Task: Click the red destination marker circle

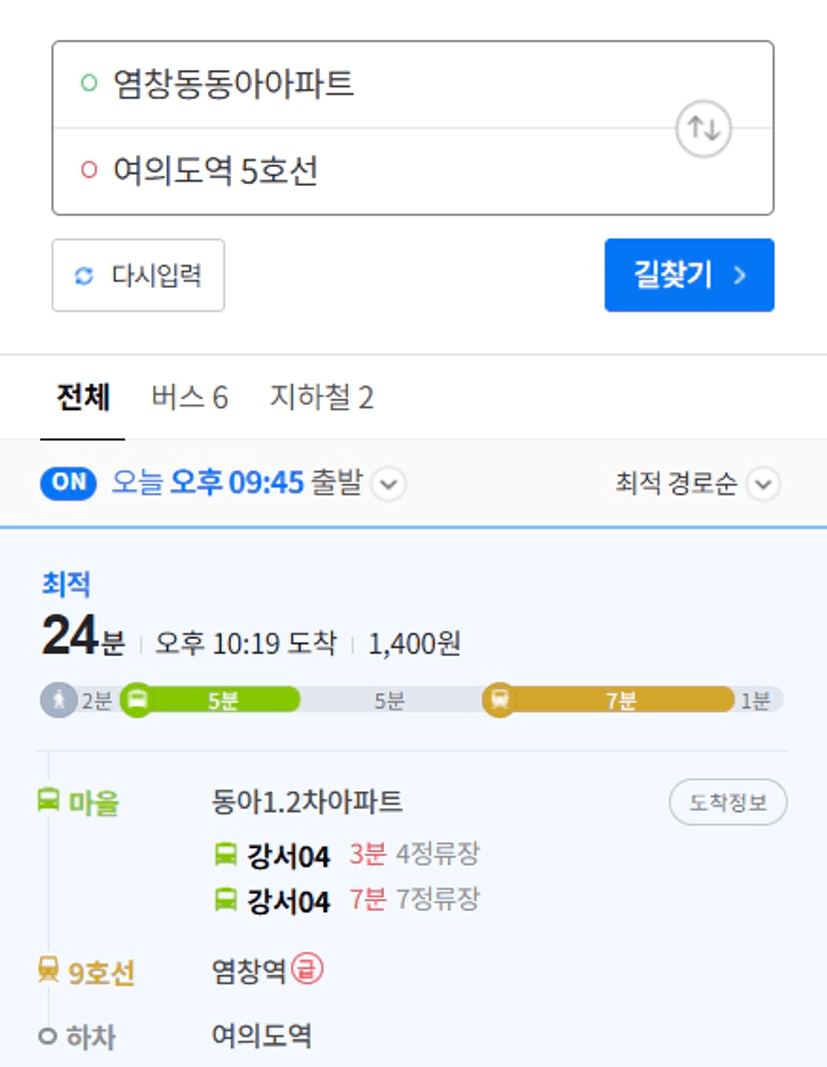Action: [89, 169]
